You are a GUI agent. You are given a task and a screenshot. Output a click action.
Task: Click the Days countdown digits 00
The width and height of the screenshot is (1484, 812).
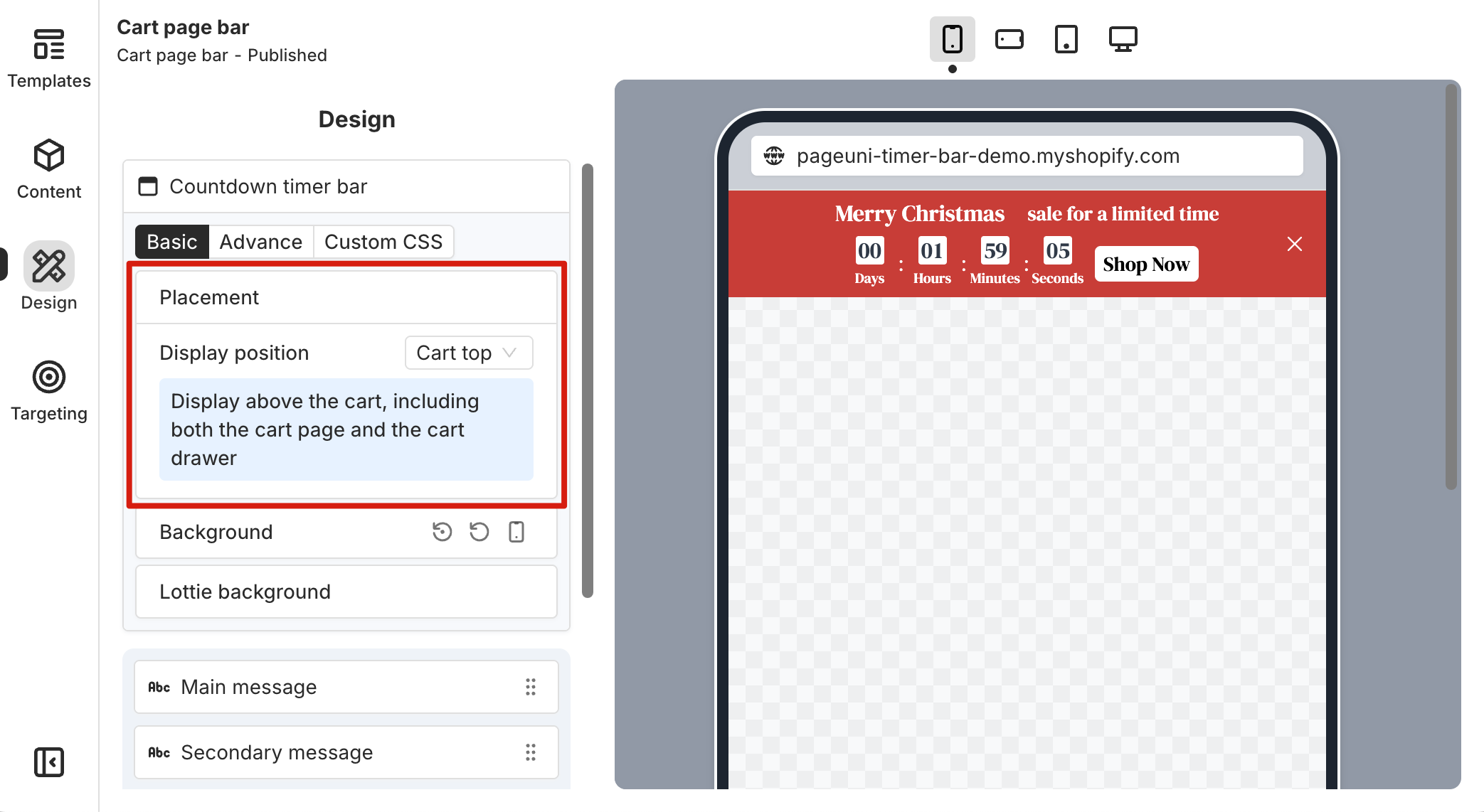[x=869, y=250]
